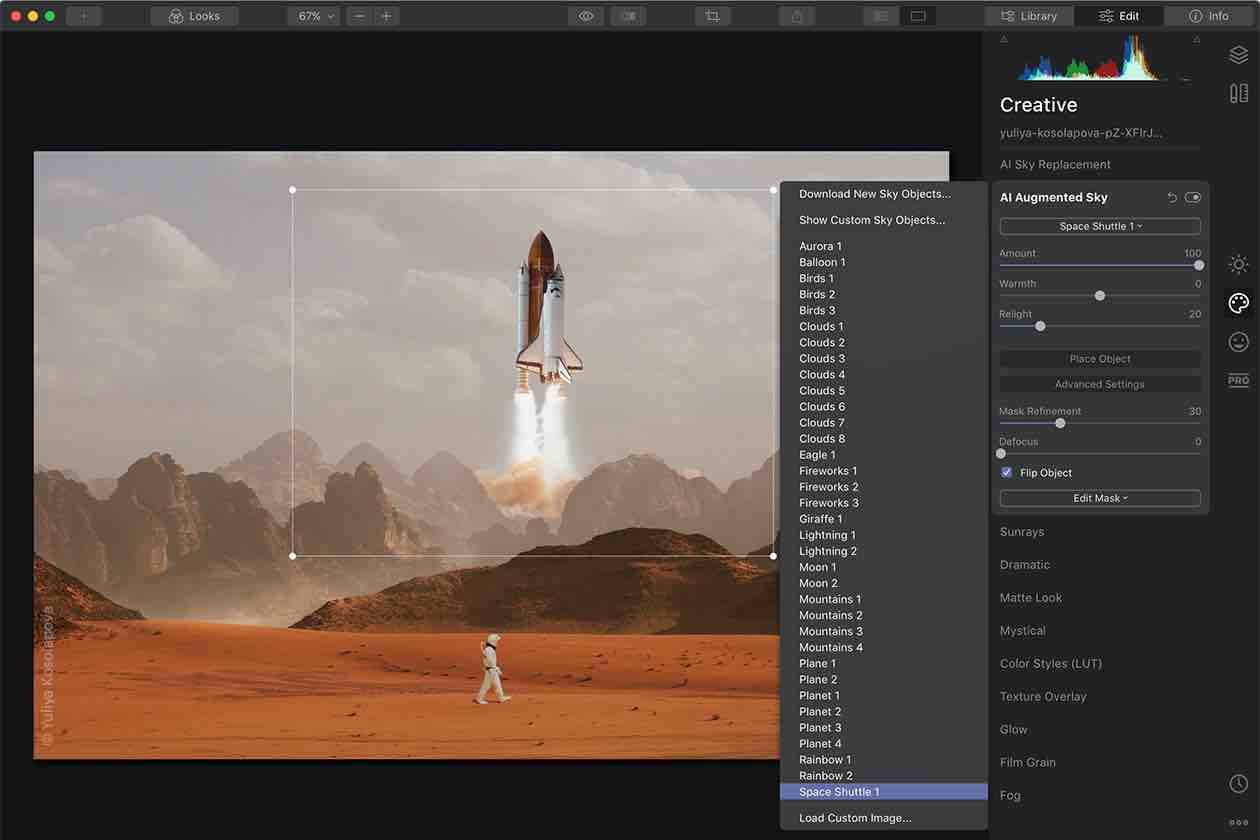
Task: Open the Portrait face icon in sidebar
Action: tap(1238, 342)
